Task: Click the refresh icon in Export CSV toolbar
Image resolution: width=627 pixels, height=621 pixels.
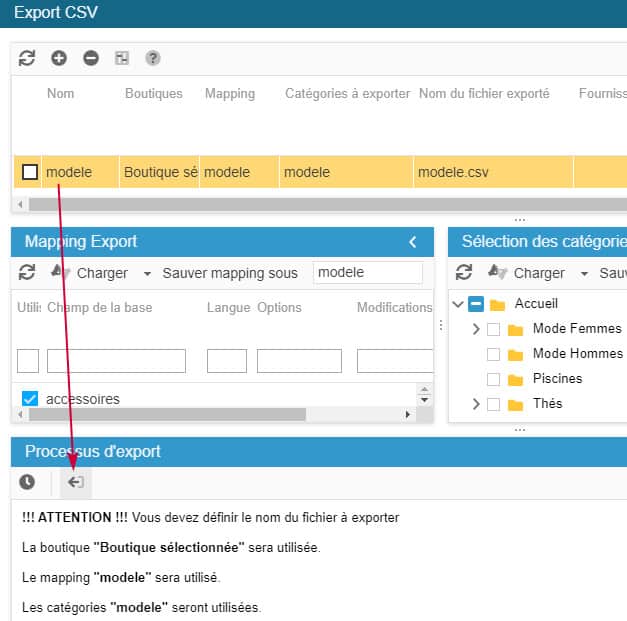Action: (27, 58)
